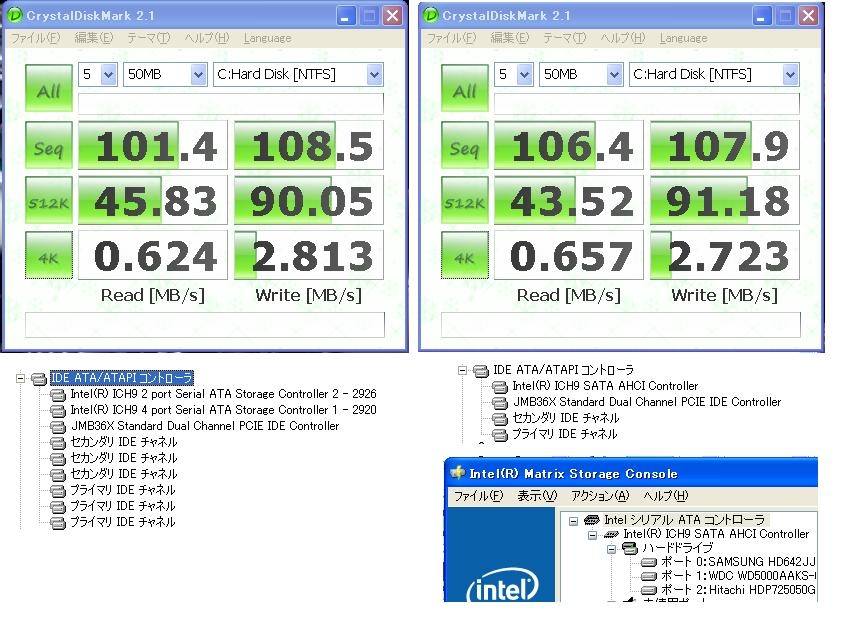Viewport: 863px width, 640px height.
Task: Collapse Intel シリアル ATA コントローラ node
Action: [x=573, y=521]
